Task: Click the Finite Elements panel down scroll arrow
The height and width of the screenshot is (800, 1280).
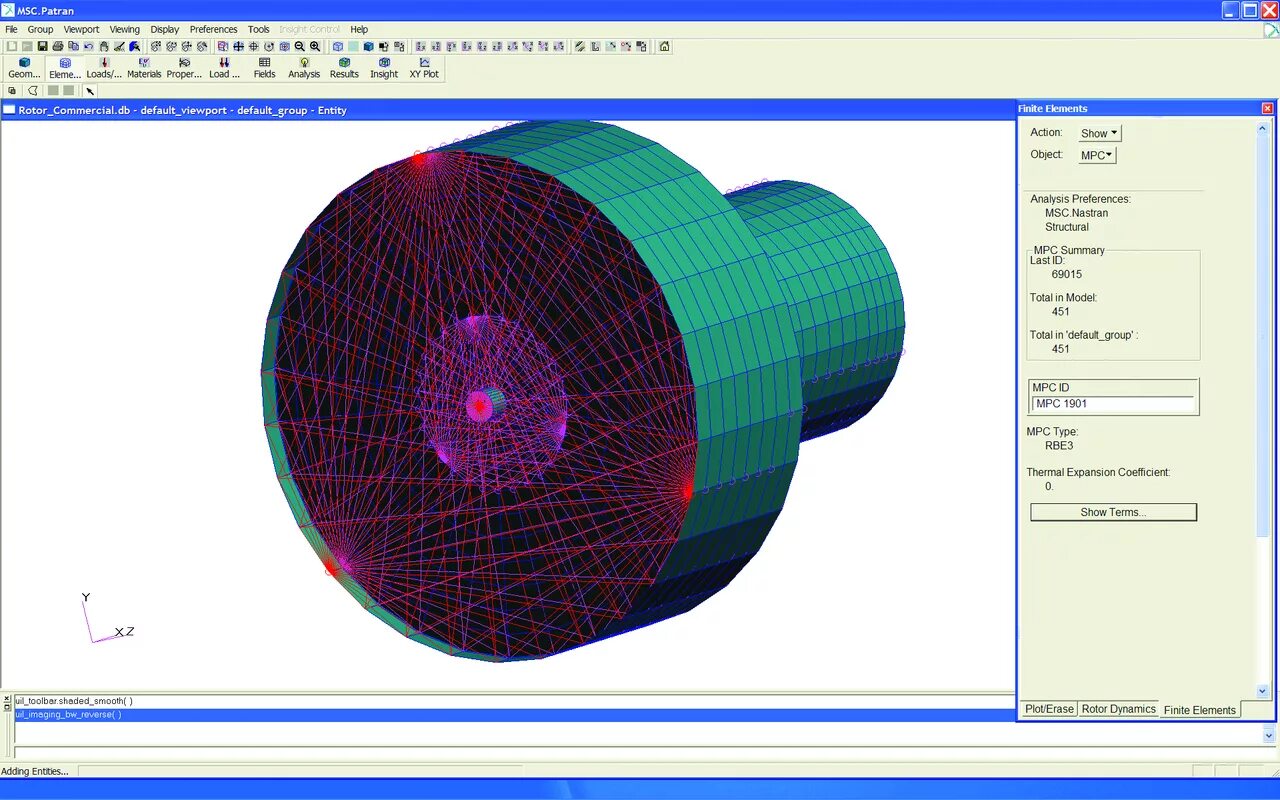Action: (x=1262, y=691)
